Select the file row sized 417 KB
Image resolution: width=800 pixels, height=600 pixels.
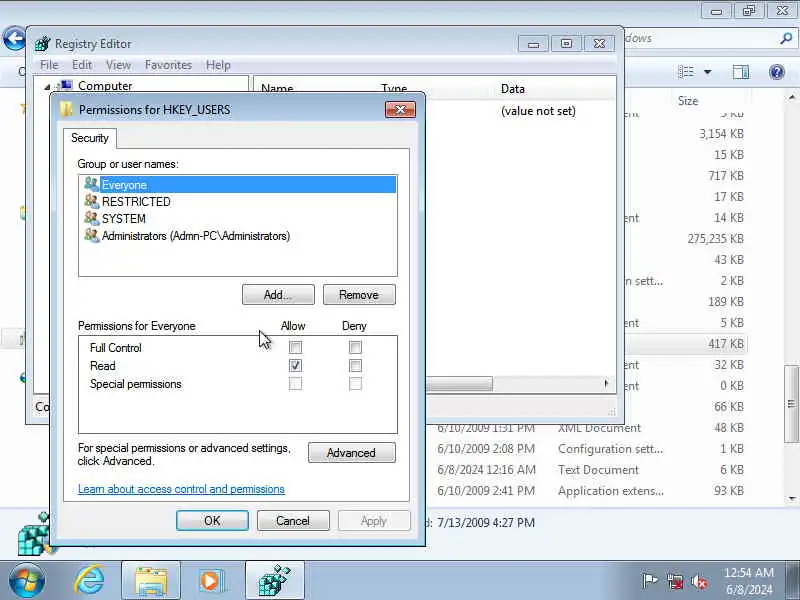point(687,344)
